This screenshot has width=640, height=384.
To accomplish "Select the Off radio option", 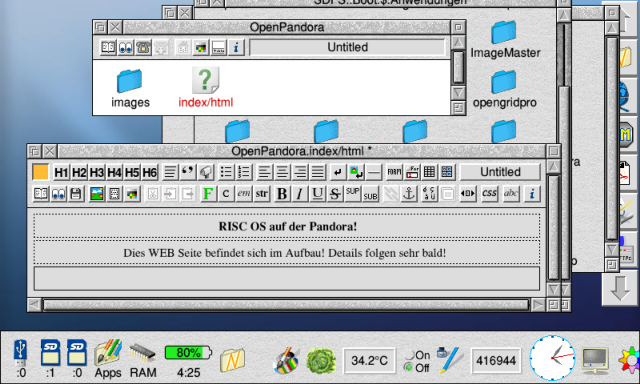I will [x=417, y=368].
